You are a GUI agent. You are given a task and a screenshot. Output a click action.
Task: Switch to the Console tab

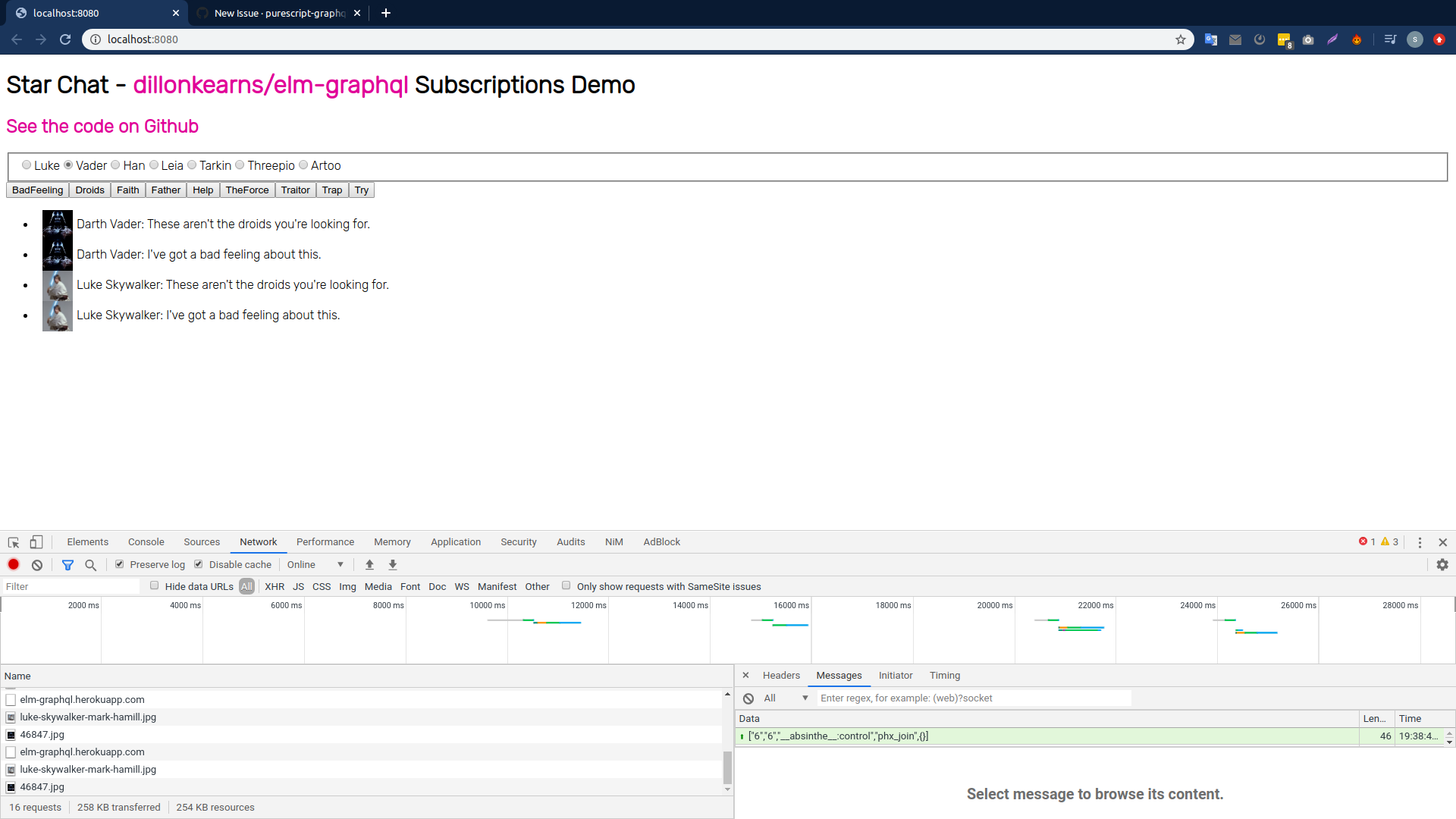pyautogui.click(x=146, y=541)
